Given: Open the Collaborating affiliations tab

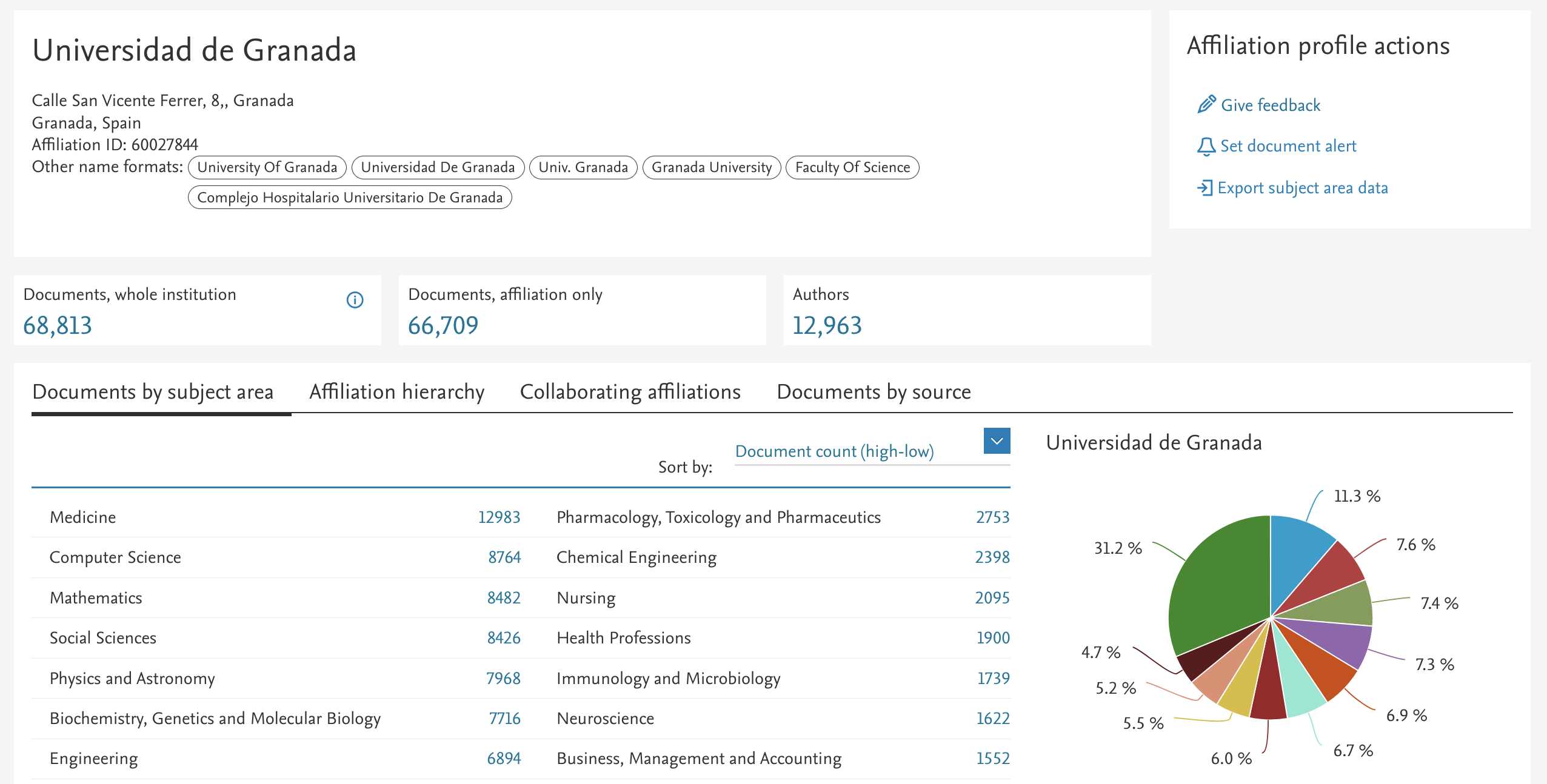Looking at the screenshot, I should [630, 392].
